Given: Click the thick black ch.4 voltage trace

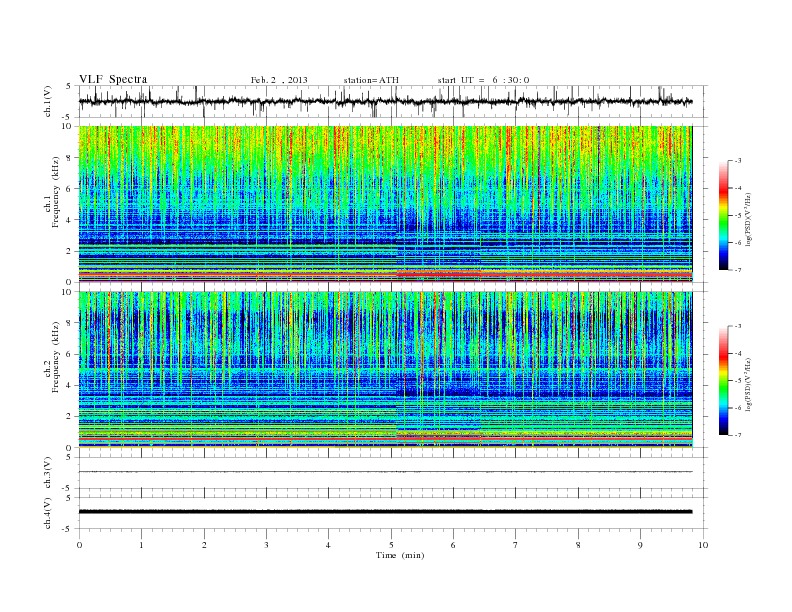Looking at the screenshot, I should [x=385, y=512].
